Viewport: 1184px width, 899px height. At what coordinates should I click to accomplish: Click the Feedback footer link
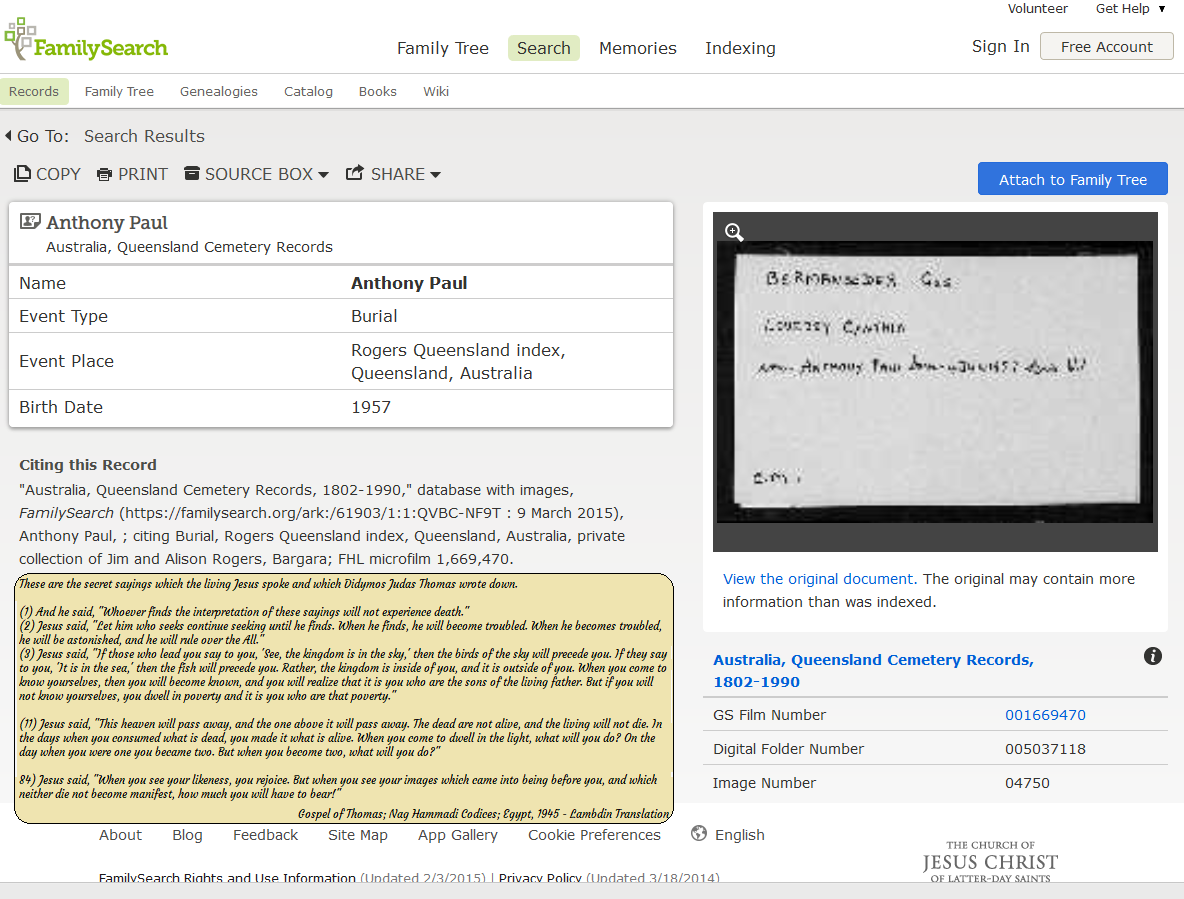click(x=265, y=835)
